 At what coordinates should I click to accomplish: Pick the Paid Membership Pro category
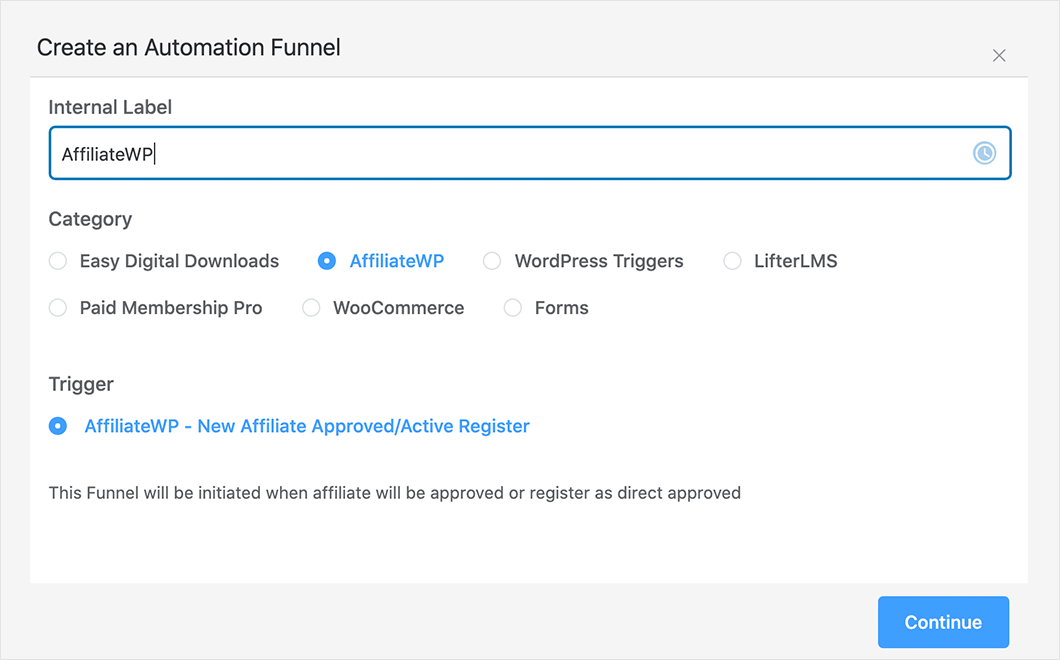click(x=58, y=307)
